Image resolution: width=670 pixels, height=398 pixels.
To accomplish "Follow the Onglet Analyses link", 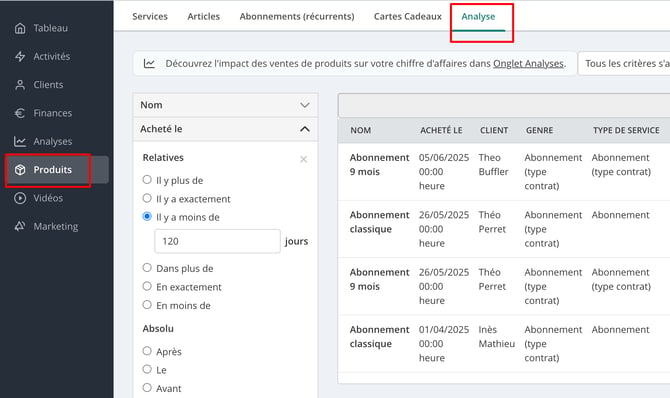I will click(529, 64).
